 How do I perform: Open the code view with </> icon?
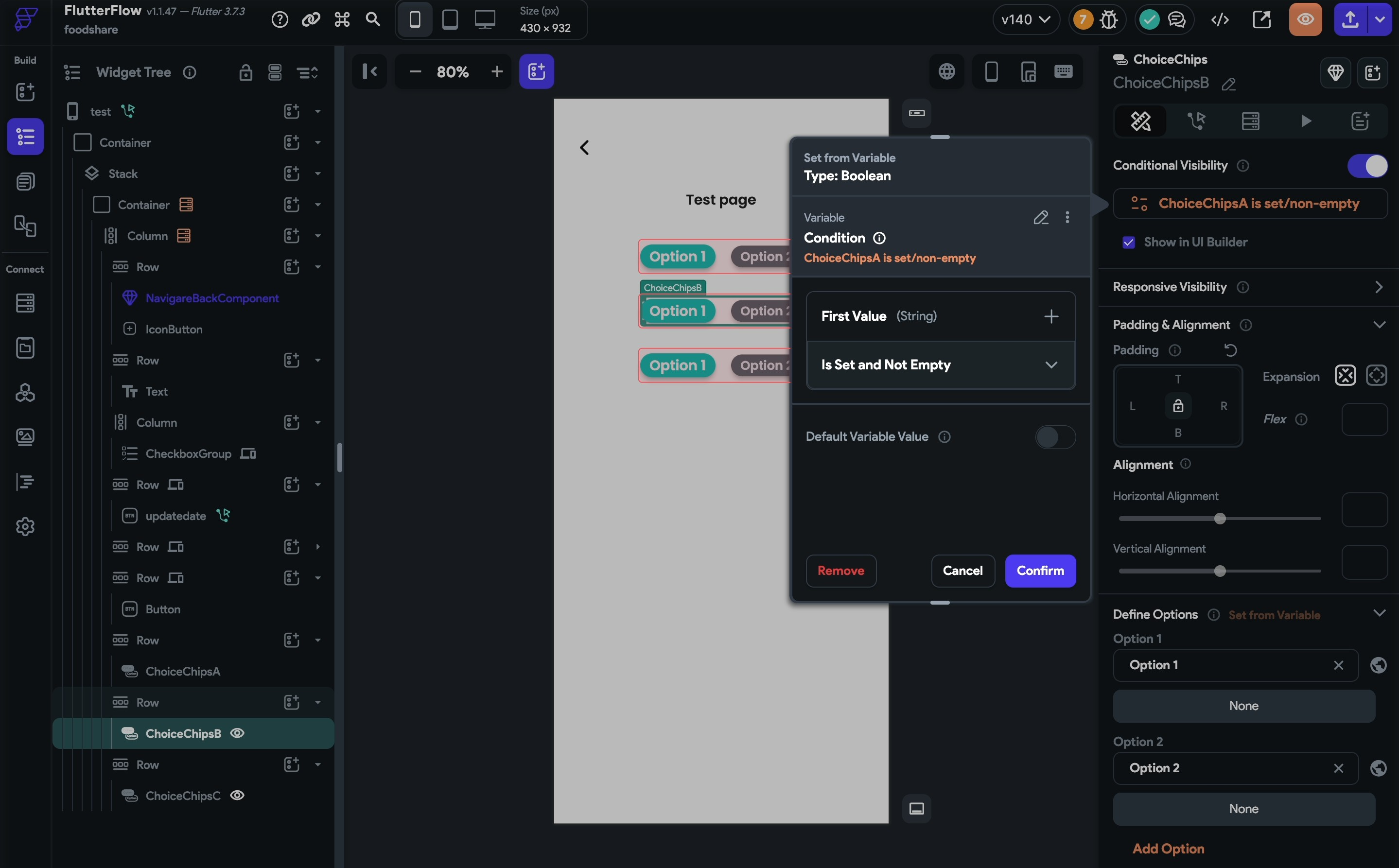[1219, 19]
